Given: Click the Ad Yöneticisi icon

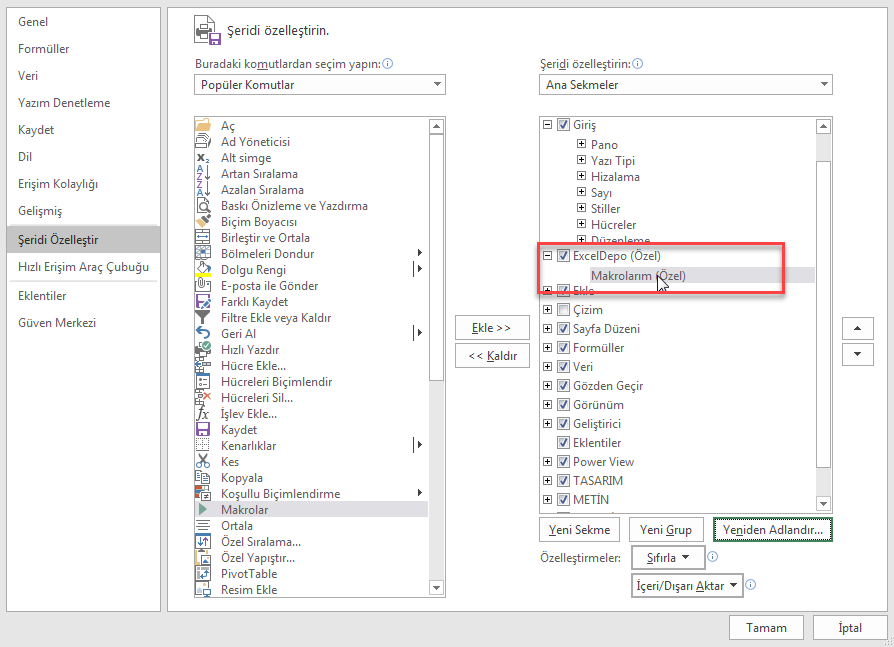Looking at the screenshot, I should coord(203,141).
